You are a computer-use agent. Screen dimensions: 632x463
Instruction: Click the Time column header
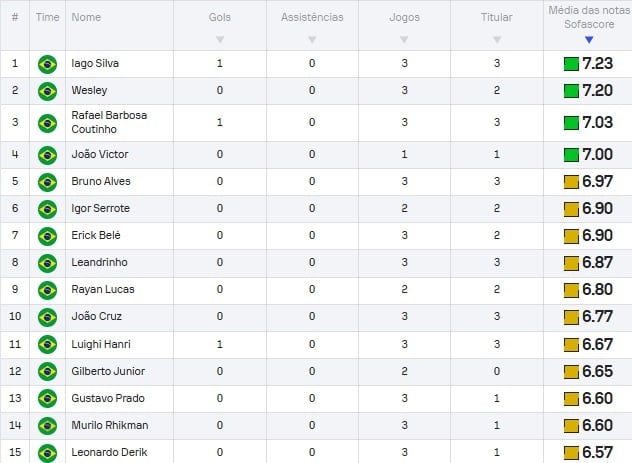[x=46, y=18]
